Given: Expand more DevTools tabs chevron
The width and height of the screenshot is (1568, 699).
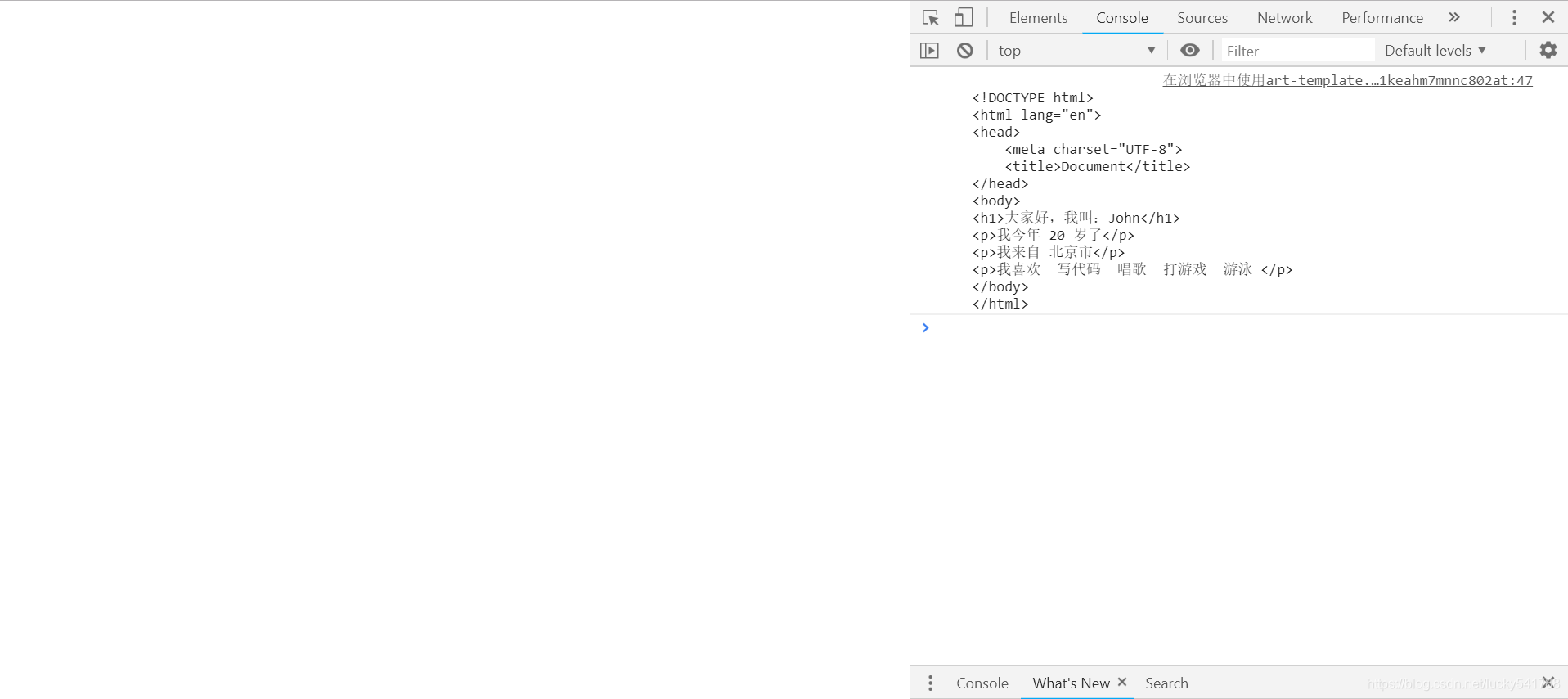Looking at the screenshot, I should tap(1453, 17).
